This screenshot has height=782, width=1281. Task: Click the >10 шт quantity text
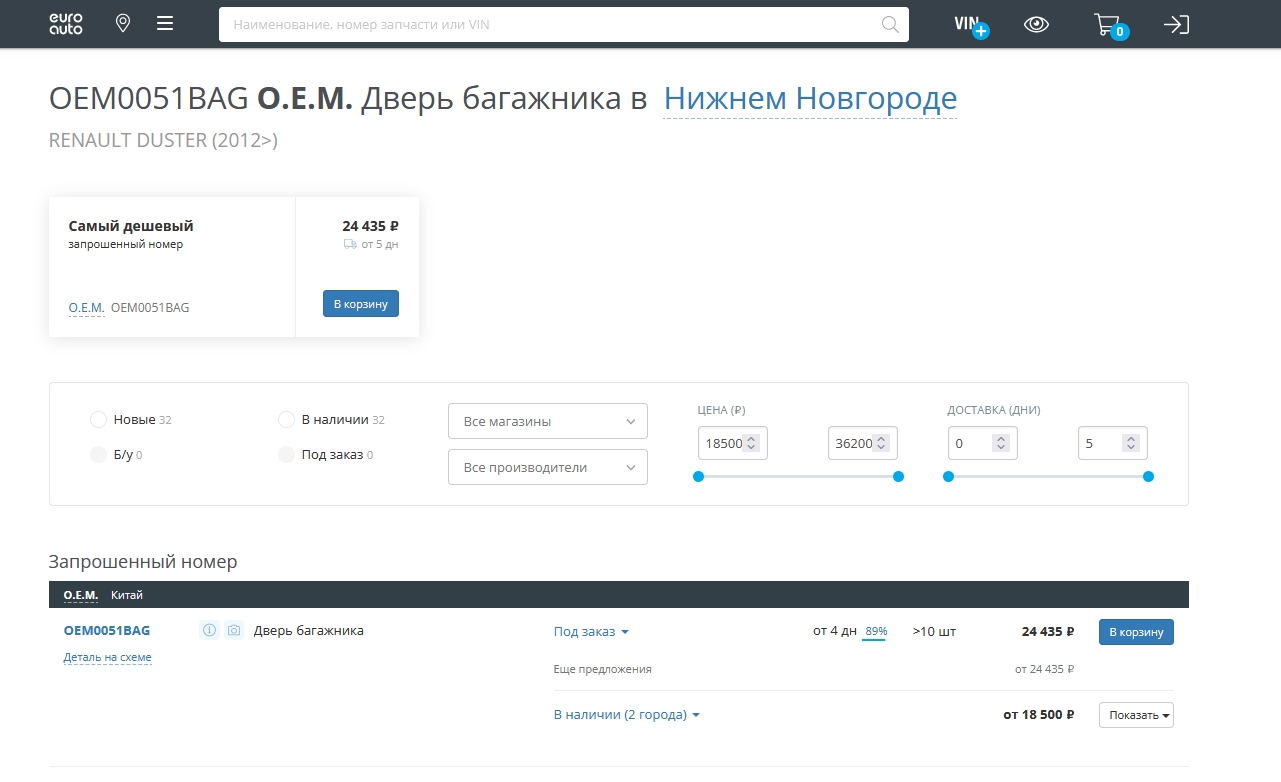click(934, 632)
